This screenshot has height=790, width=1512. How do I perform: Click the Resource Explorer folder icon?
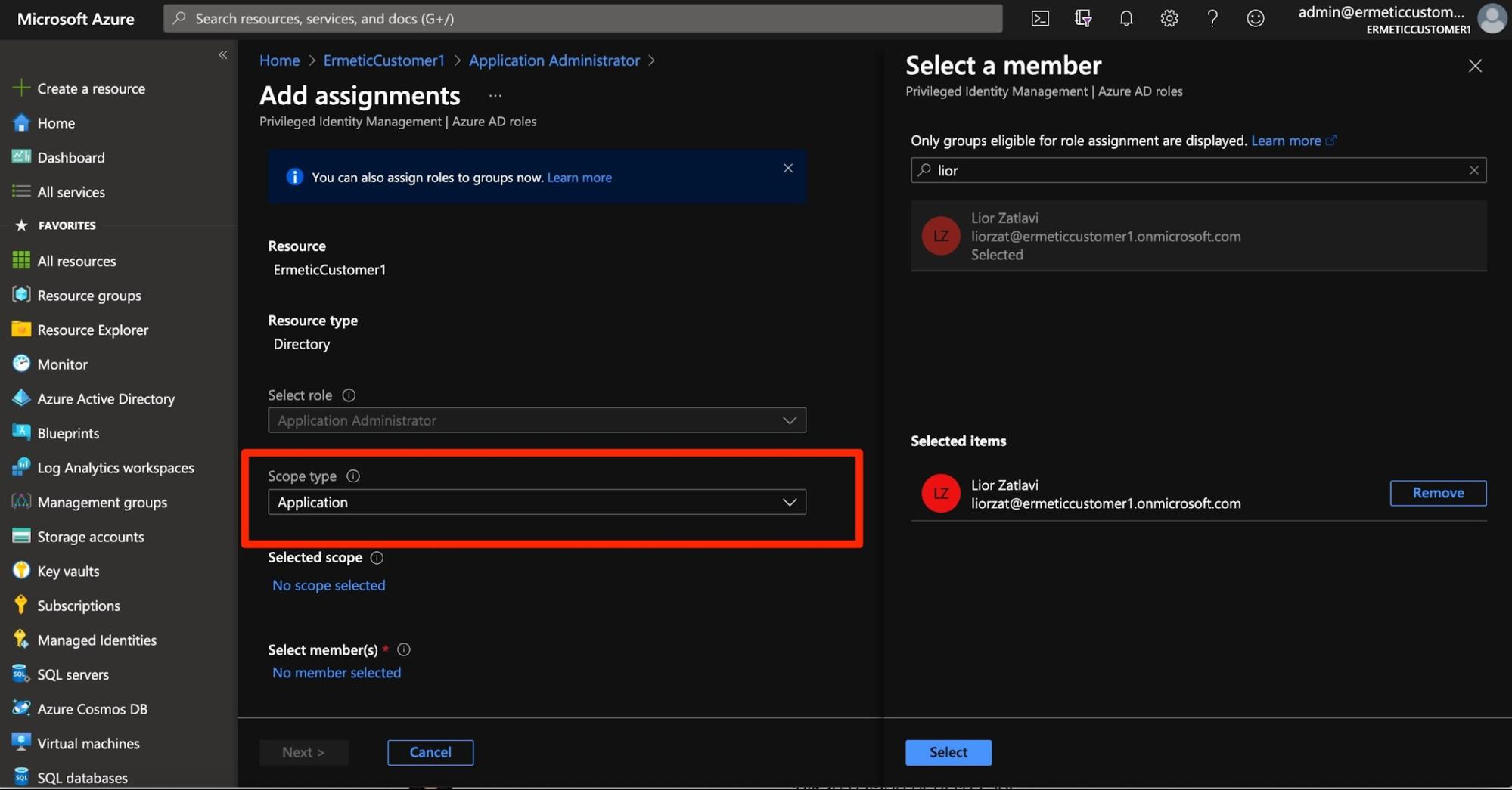[x=21, y=329]
